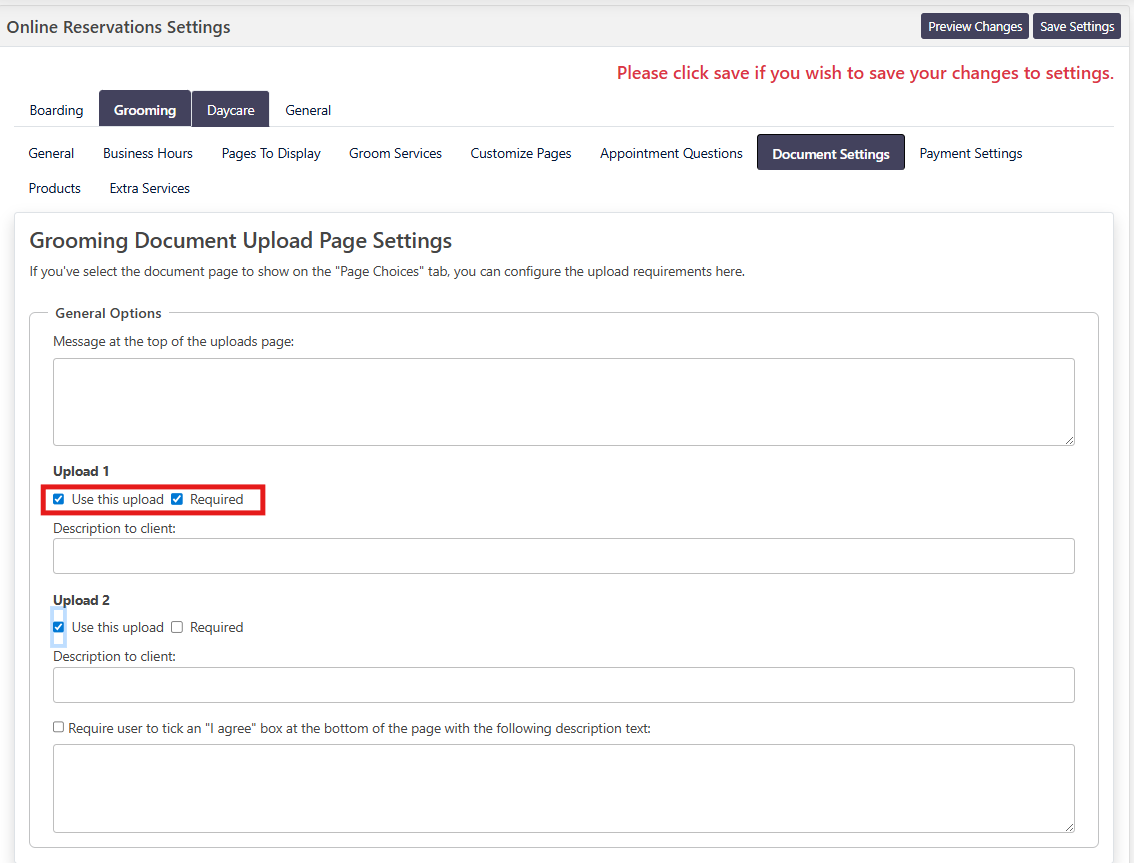Tick the Require "I agree" box checkbox
The width and height of the screenshot is (1134, 863).
(59, 728)
